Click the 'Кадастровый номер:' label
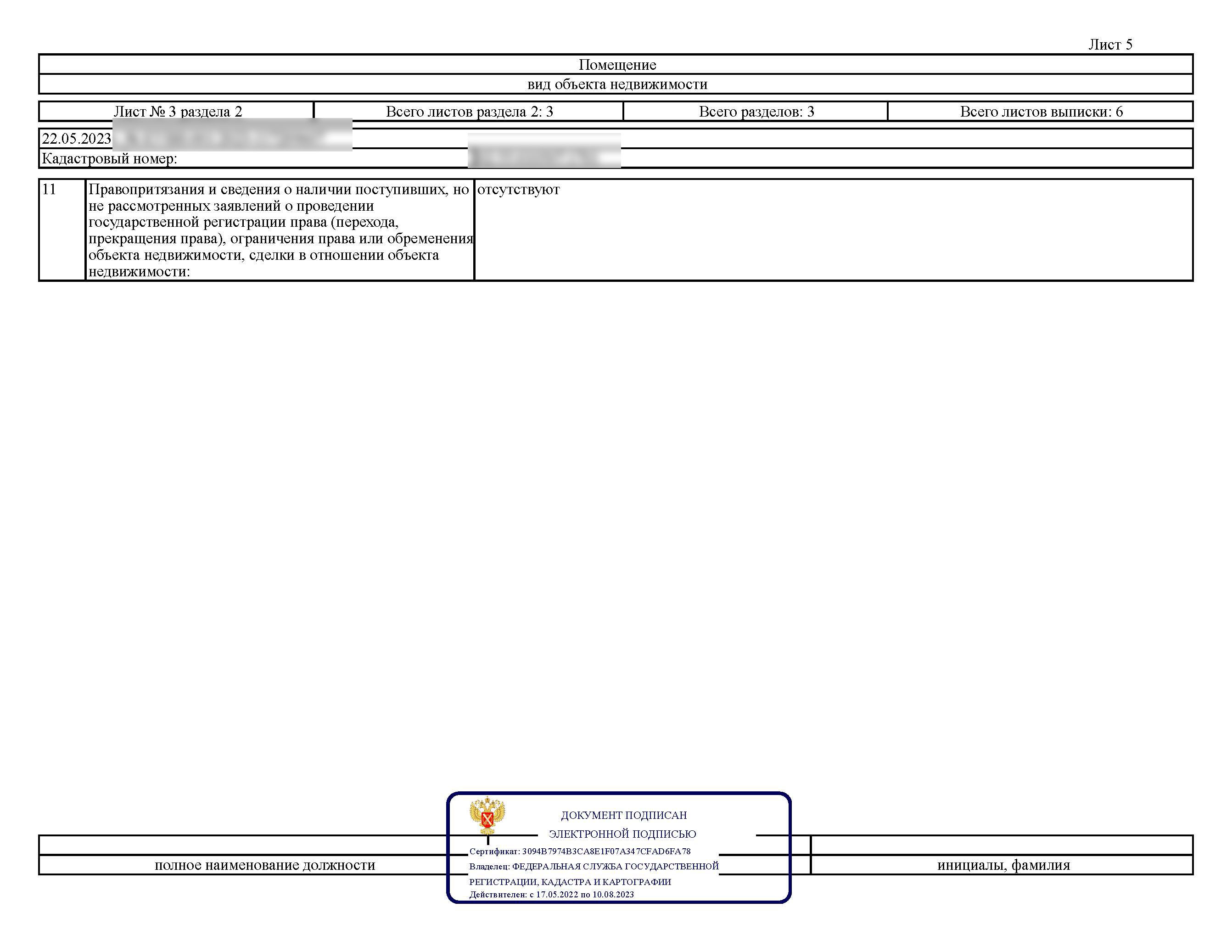1232x952 pixels. tap(109, 158)
